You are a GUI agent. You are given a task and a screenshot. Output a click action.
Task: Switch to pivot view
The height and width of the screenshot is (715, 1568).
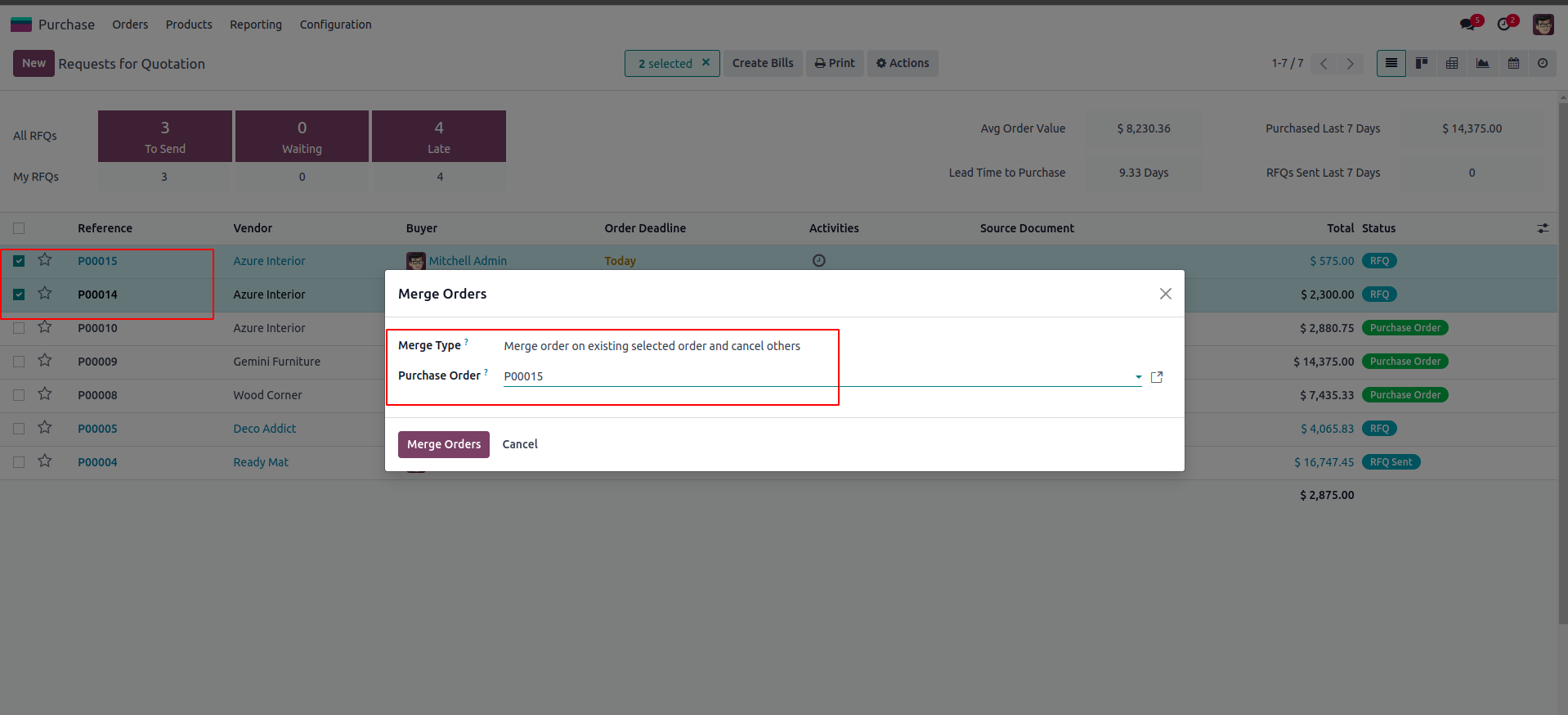tap(1452, 63)
